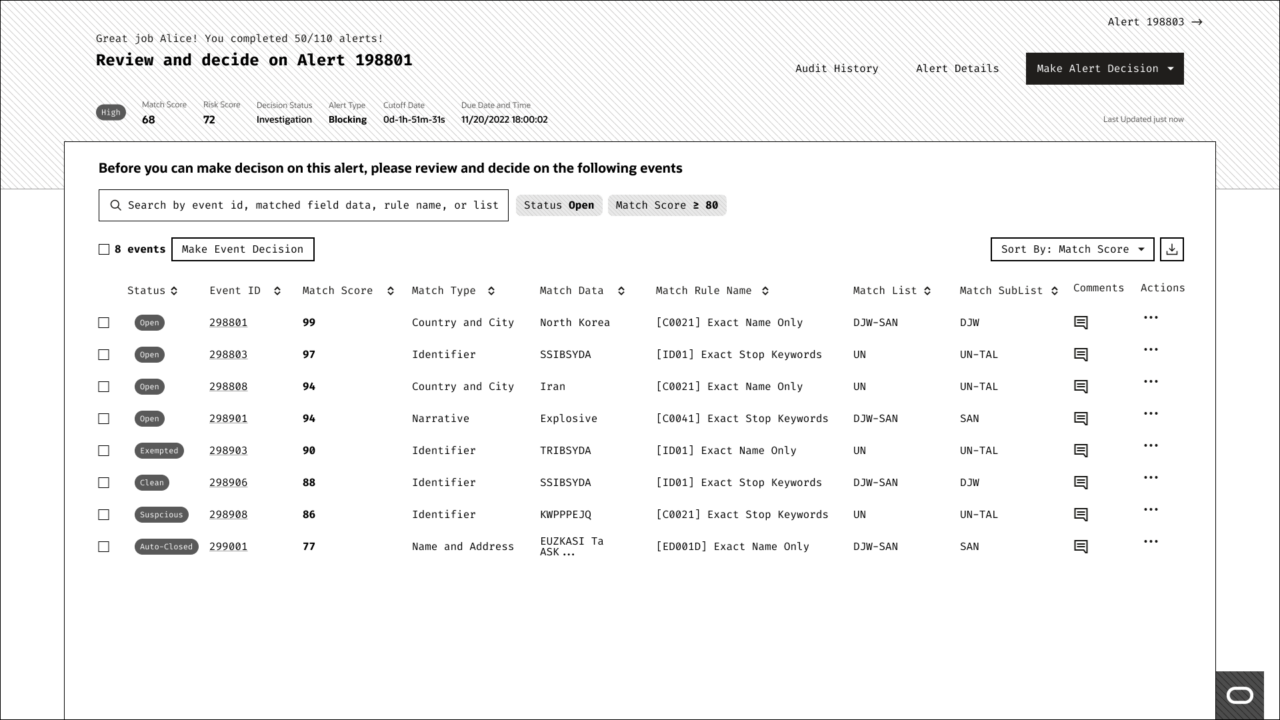Select all 8 events checkbox
Viewport: 1280px width, 720px height.
coord(104,250)
